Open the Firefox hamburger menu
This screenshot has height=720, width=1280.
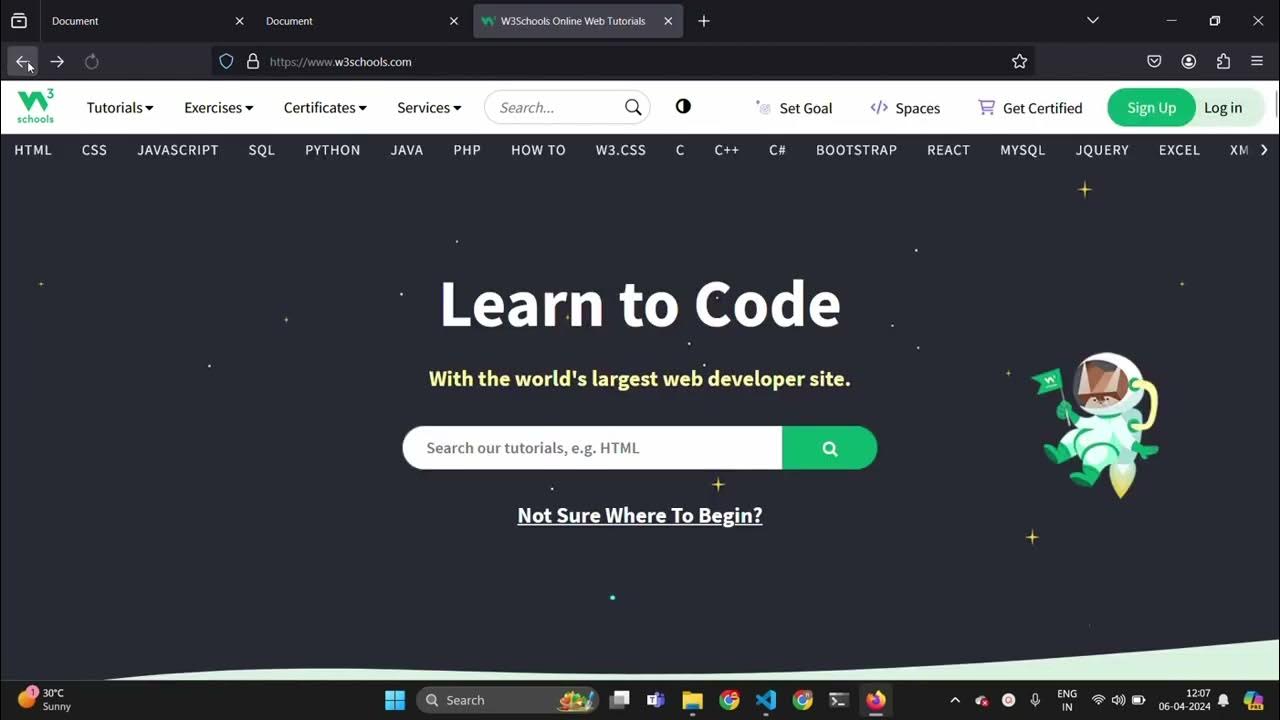[1257, 62]
